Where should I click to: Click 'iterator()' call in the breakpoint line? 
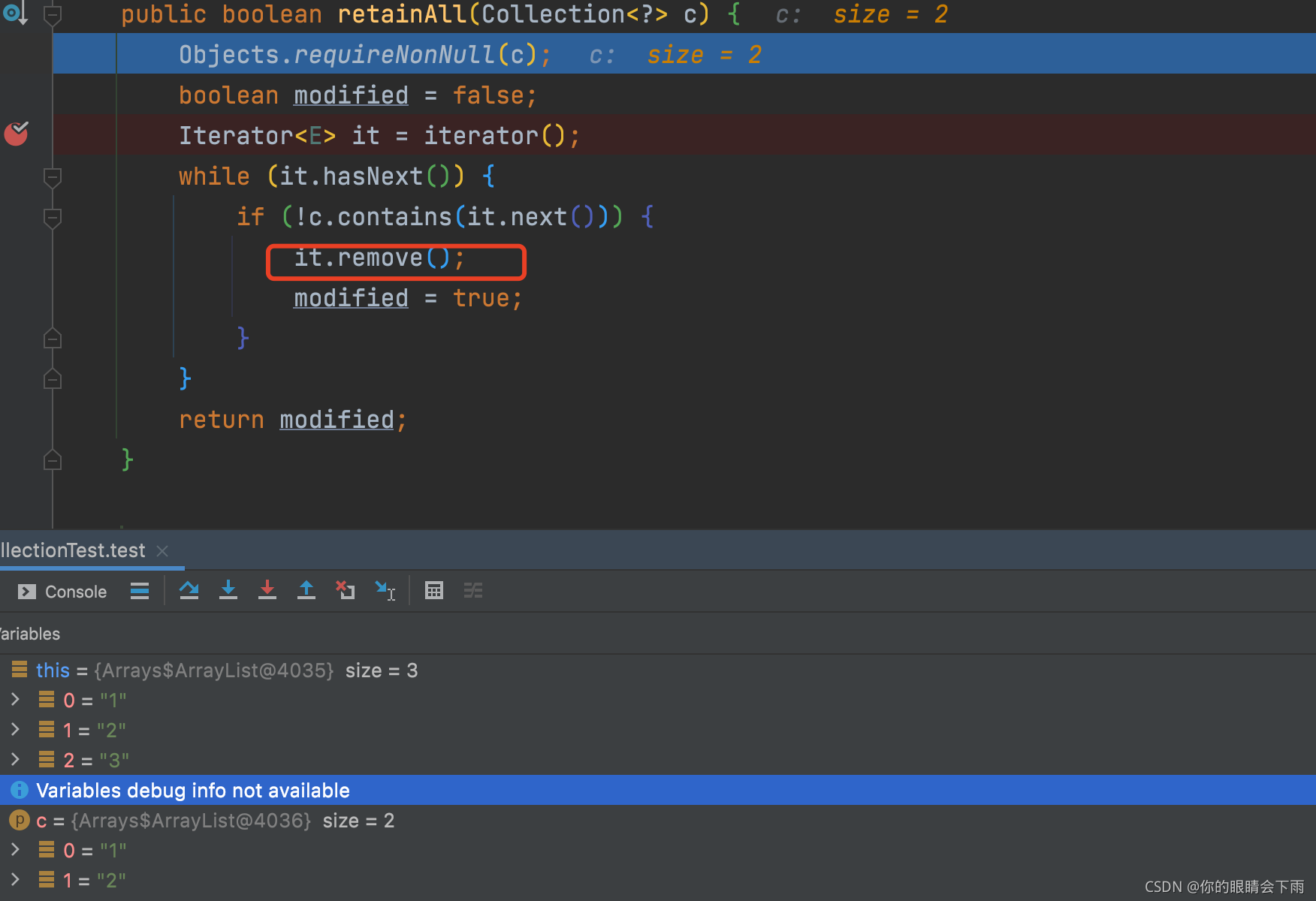[494, 135]
